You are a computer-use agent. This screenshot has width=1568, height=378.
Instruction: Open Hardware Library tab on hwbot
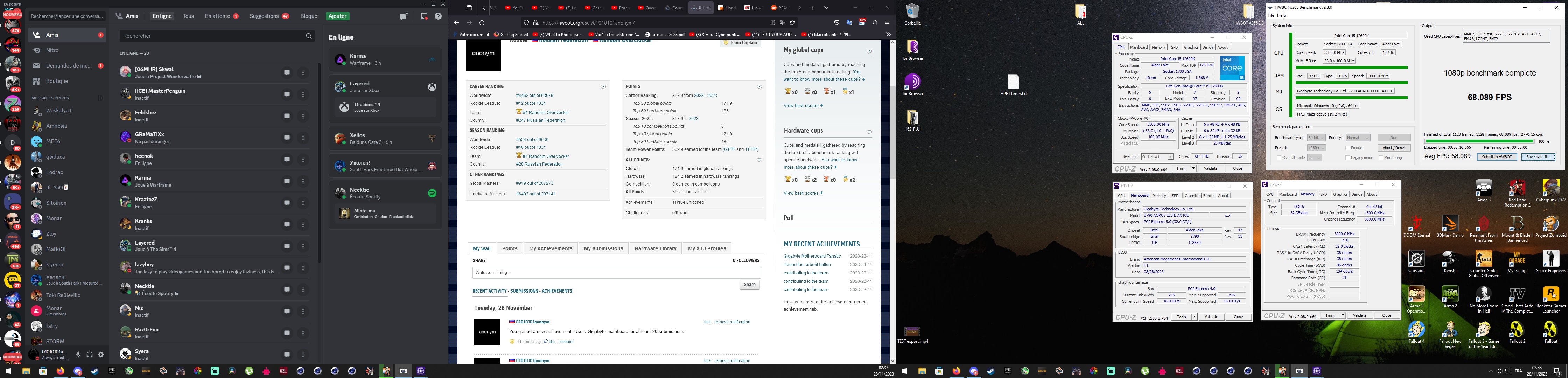point(656,248)
